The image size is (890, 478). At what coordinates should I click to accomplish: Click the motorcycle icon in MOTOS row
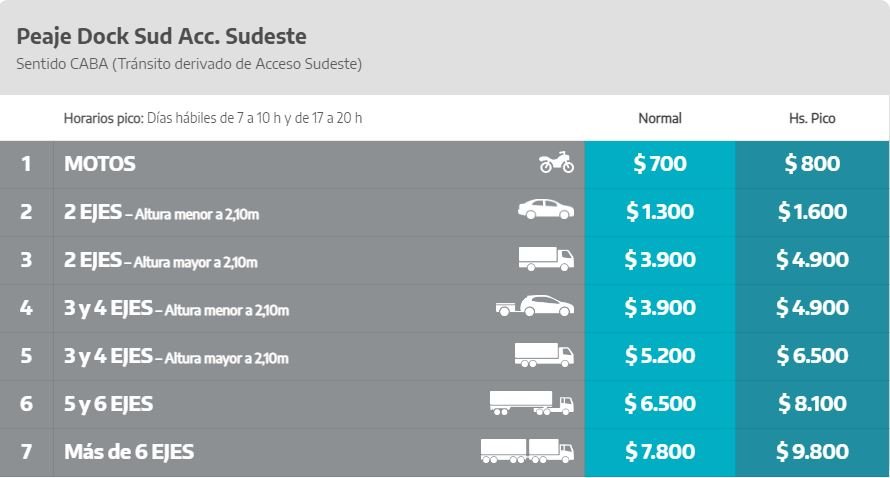pyautogui.click(x=556, y=163)
